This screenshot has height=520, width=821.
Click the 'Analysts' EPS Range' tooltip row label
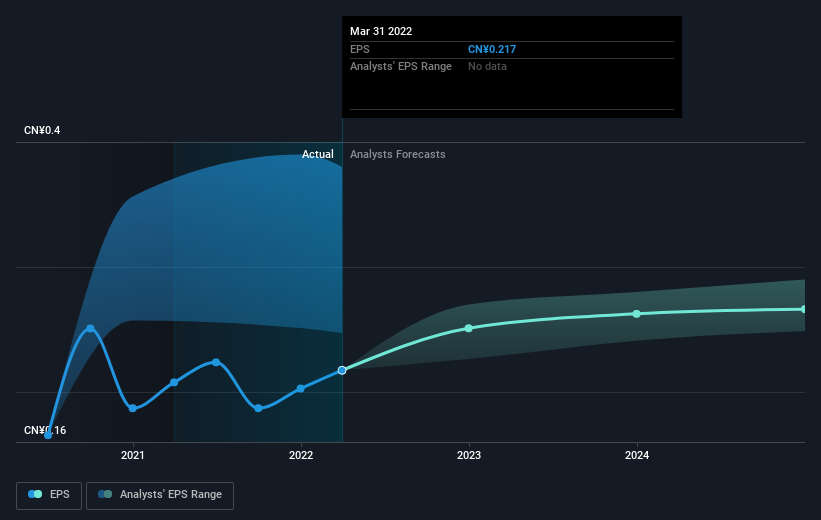point(401,67)
